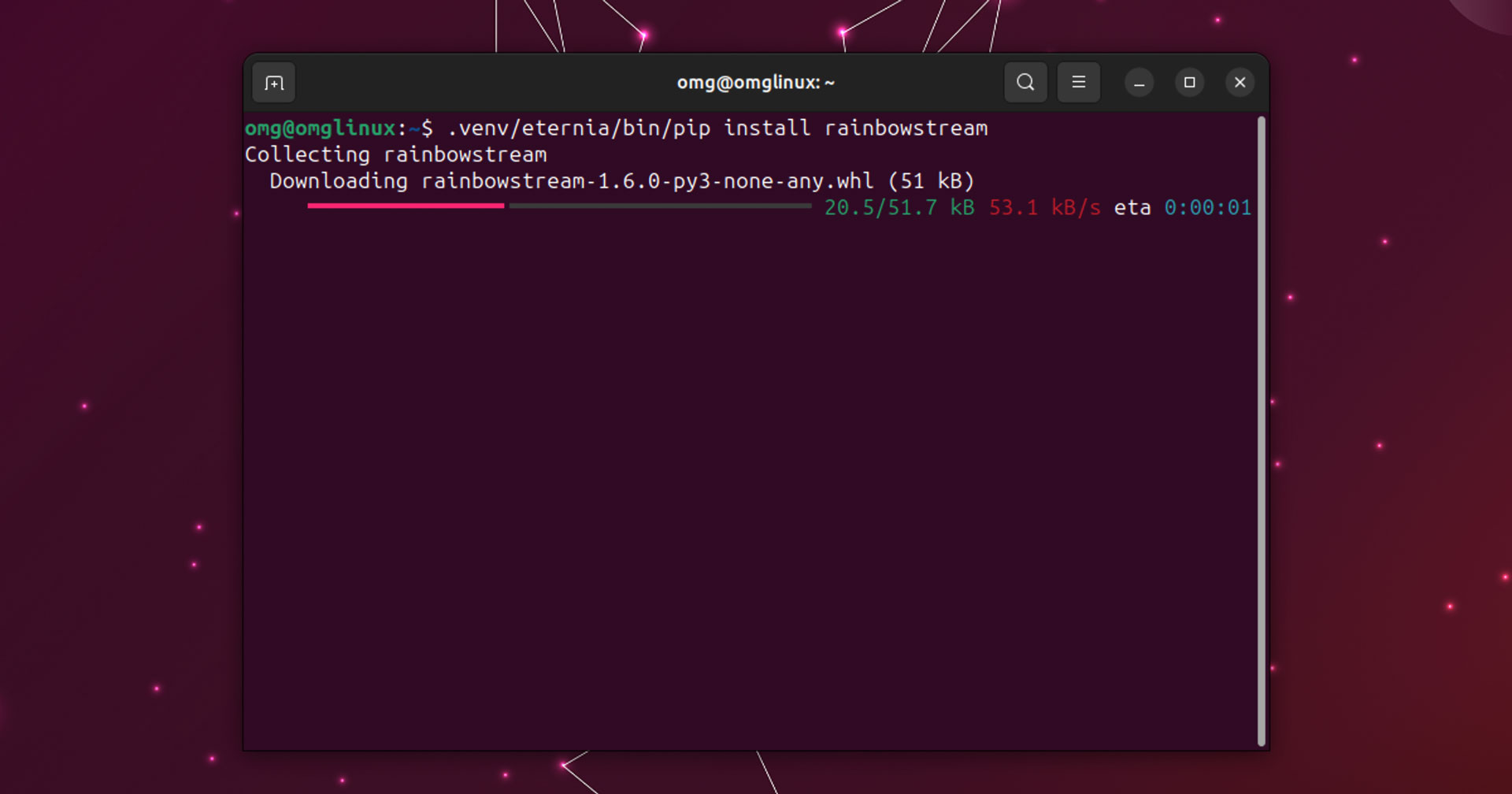Click the '20.5/51.7 kB' progress value
1512x794 pixels.
(x=899, y=208)
